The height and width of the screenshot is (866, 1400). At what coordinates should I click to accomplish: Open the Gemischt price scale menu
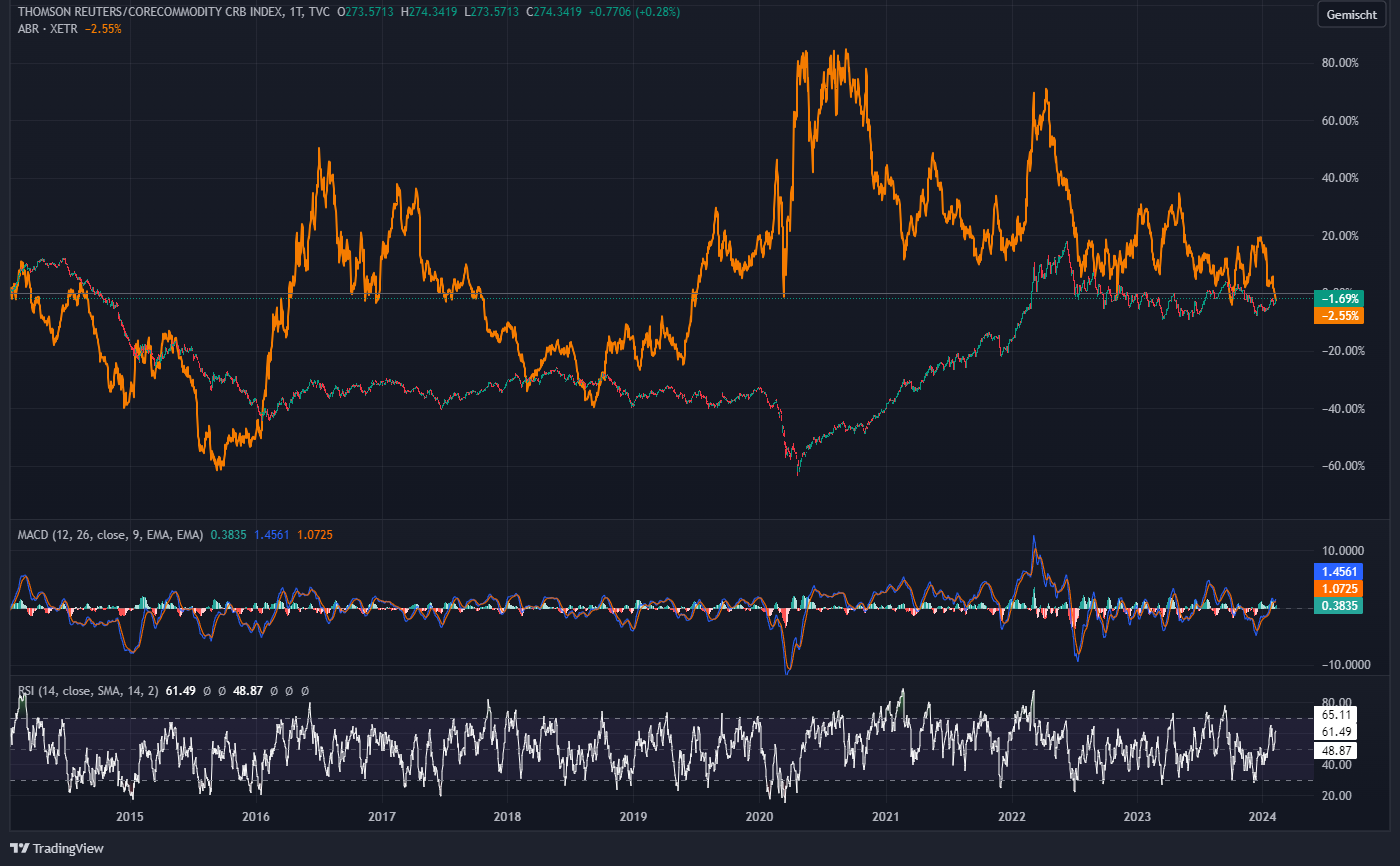click(x=1351, y=15)
